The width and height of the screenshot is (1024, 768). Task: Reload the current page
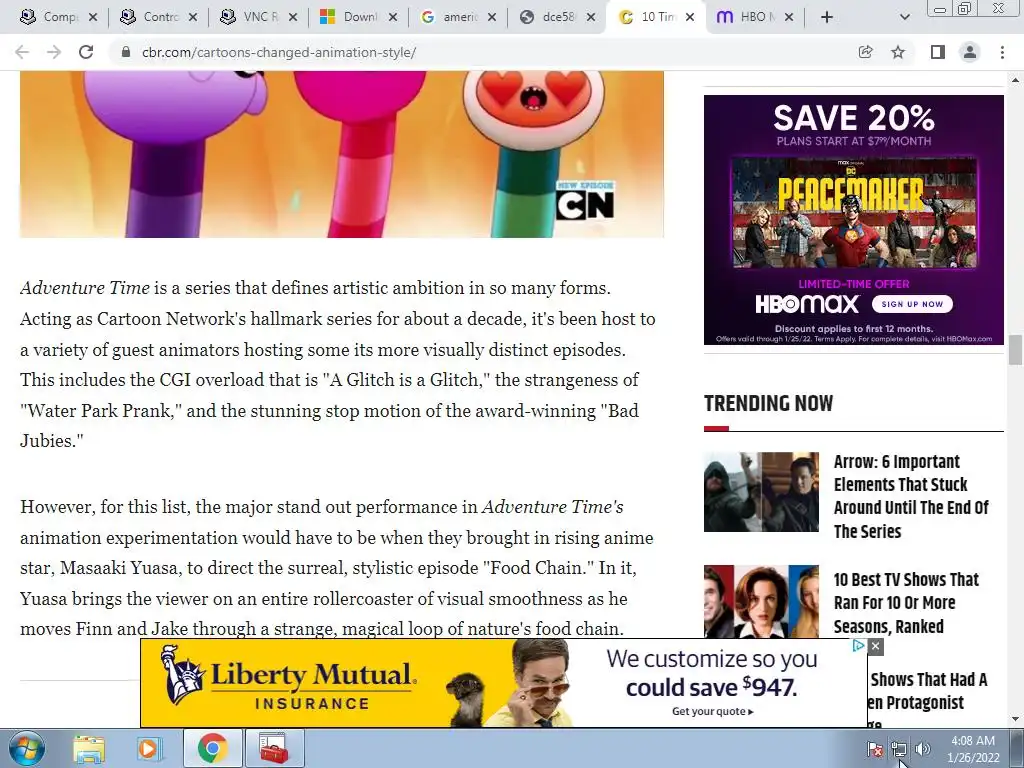pos(86,52)
